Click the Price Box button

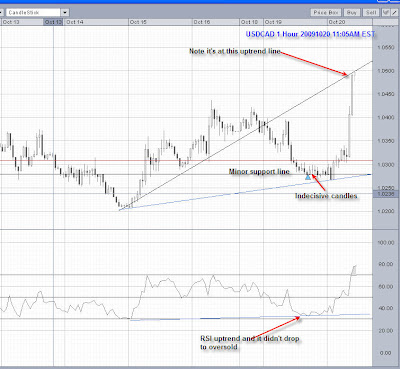coord(326,13)
